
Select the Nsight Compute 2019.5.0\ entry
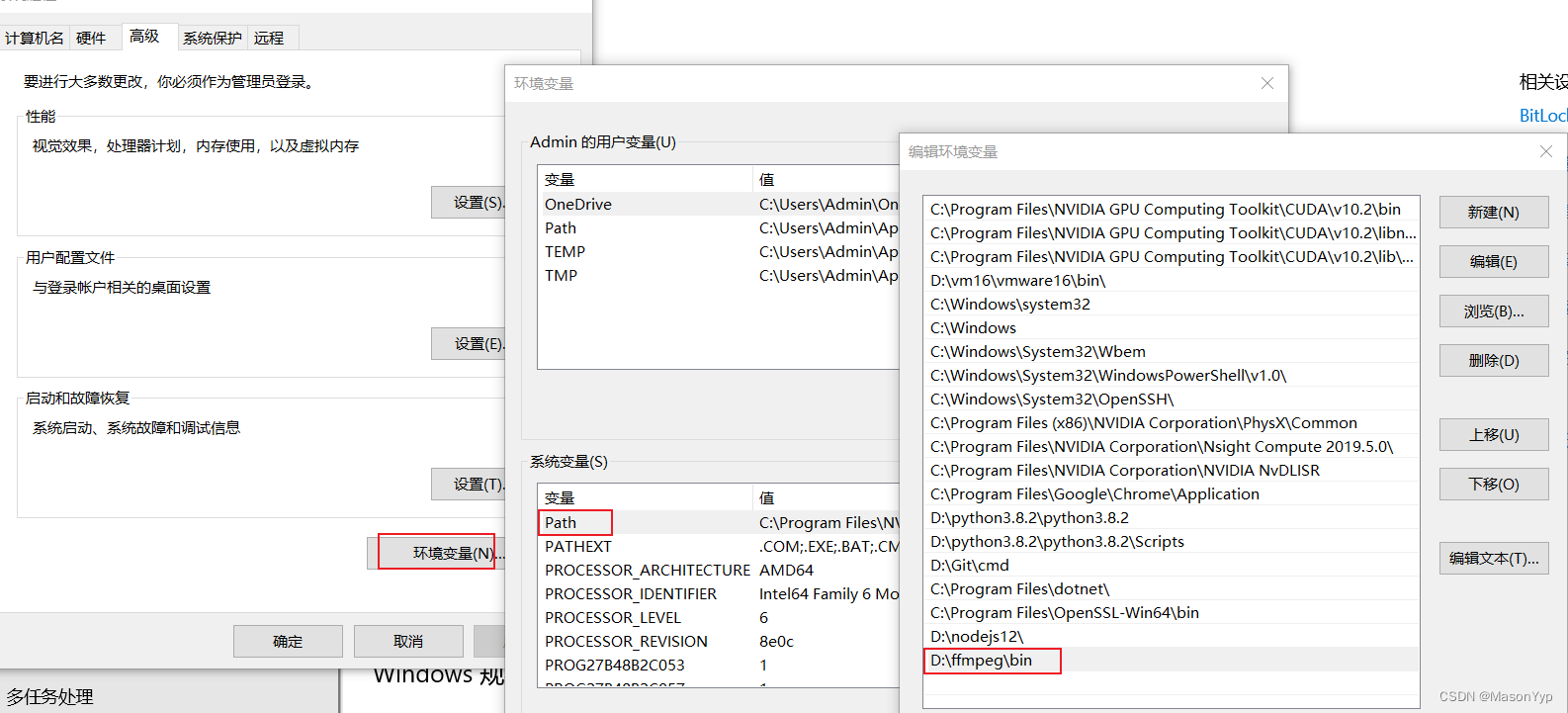tap(1172, 446)
